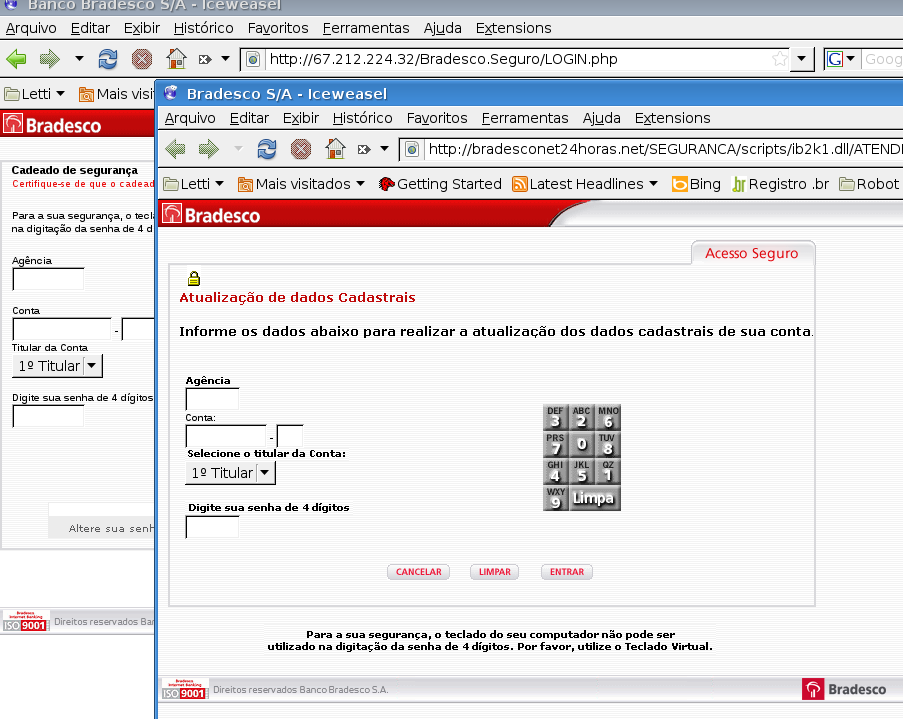This screenshot has height=719, width=903.
Task: Click Bradesco logo in front window header
Action: (211, 214)
